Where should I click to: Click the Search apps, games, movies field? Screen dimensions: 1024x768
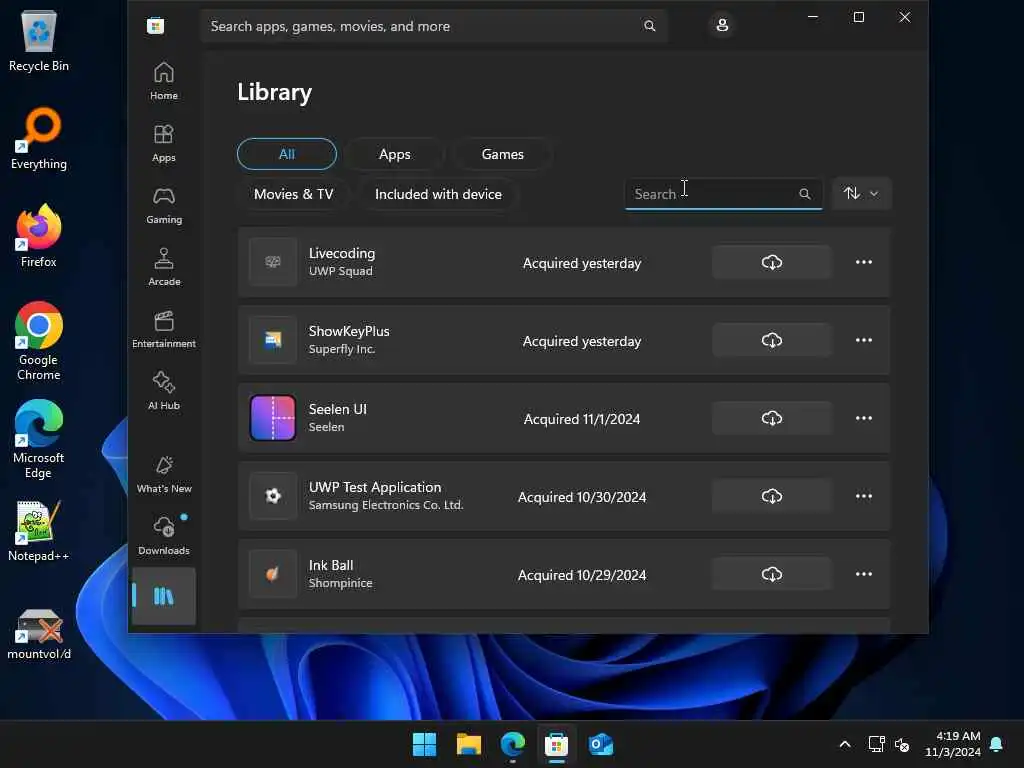[434, 26]
